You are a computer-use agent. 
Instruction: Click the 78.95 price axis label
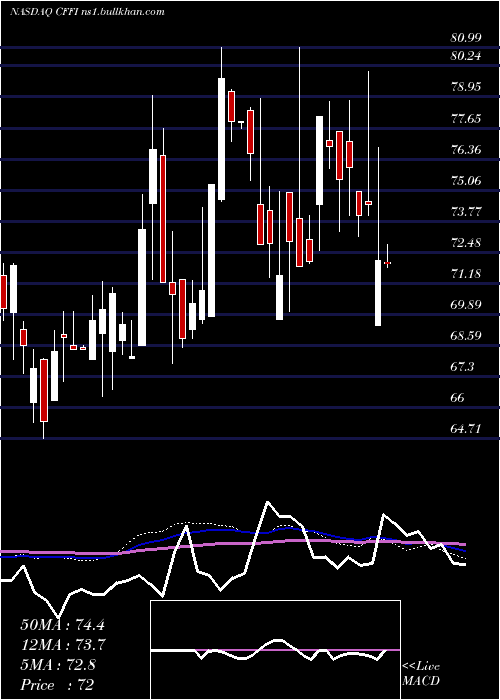click(x=466, y=87)
